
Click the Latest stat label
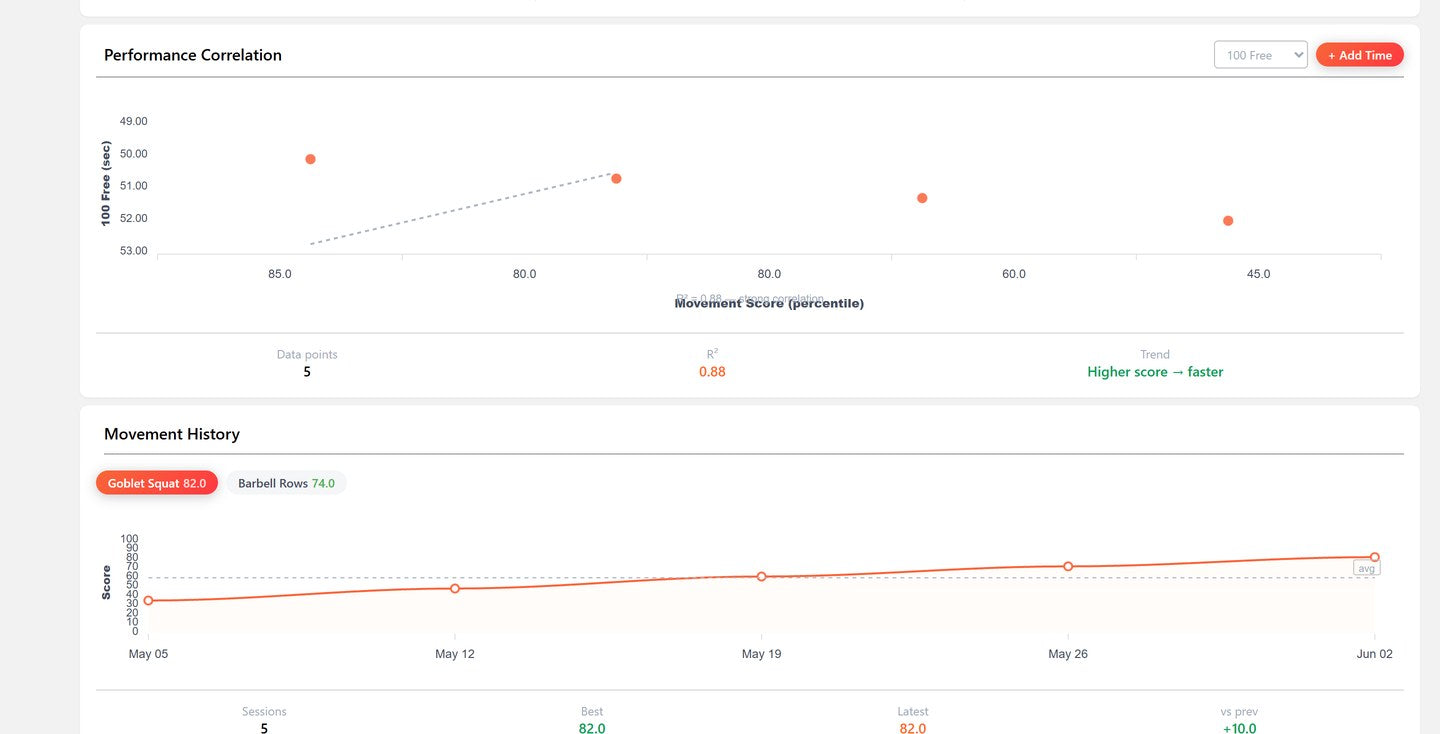pos(913,712)
